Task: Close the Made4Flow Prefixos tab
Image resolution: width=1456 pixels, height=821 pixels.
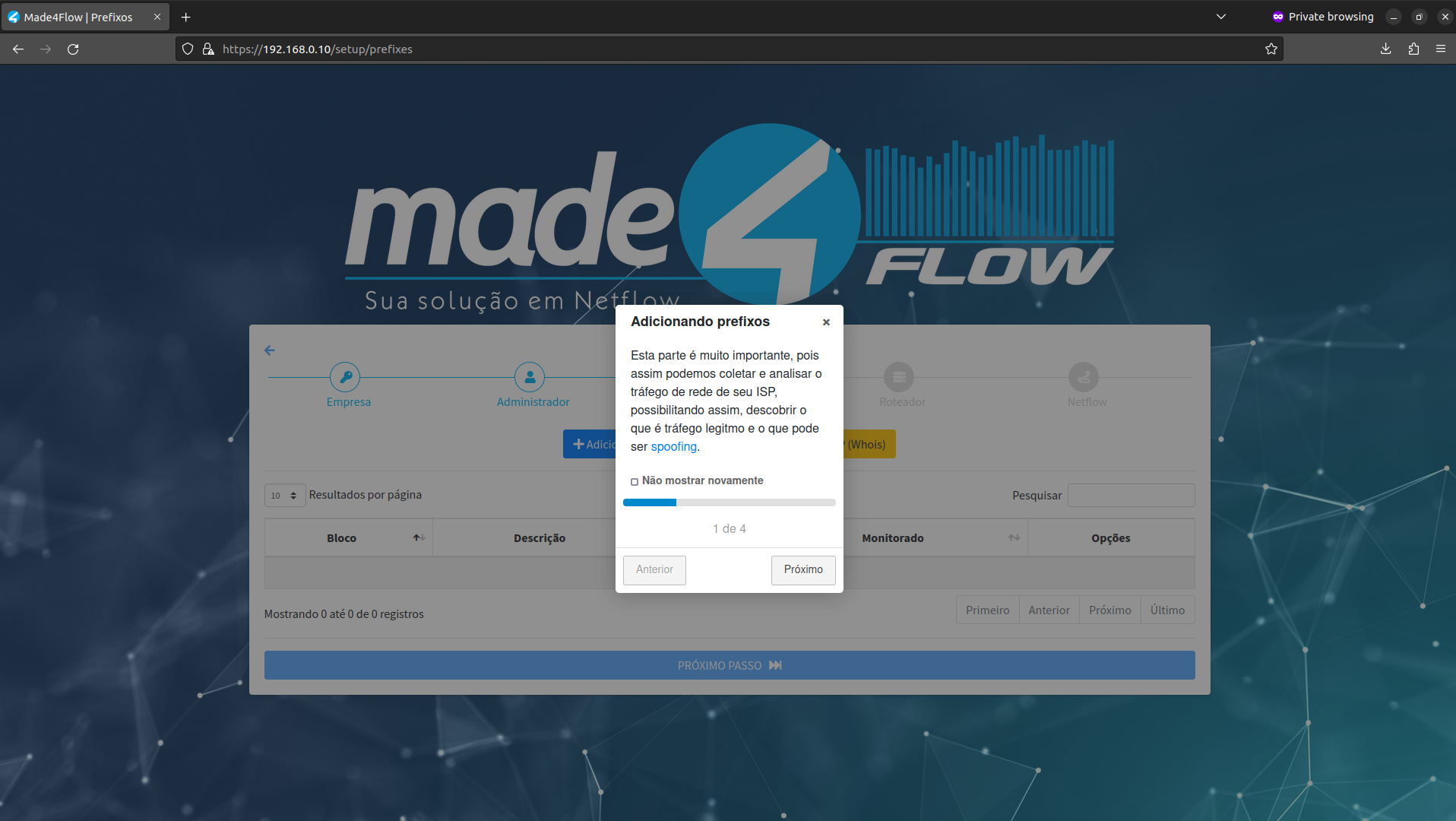Action: pyautogui.click(x=157, y=17)
